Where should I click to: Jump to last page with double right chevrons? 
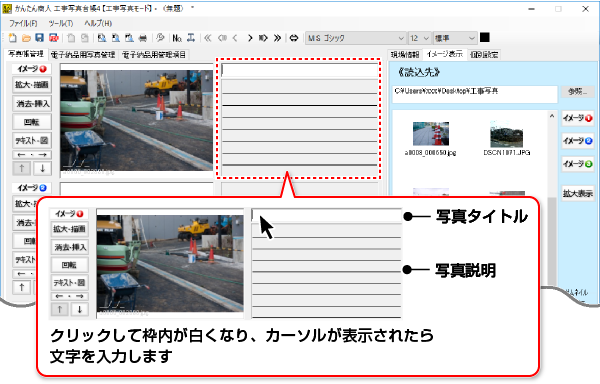coord(277,38)
